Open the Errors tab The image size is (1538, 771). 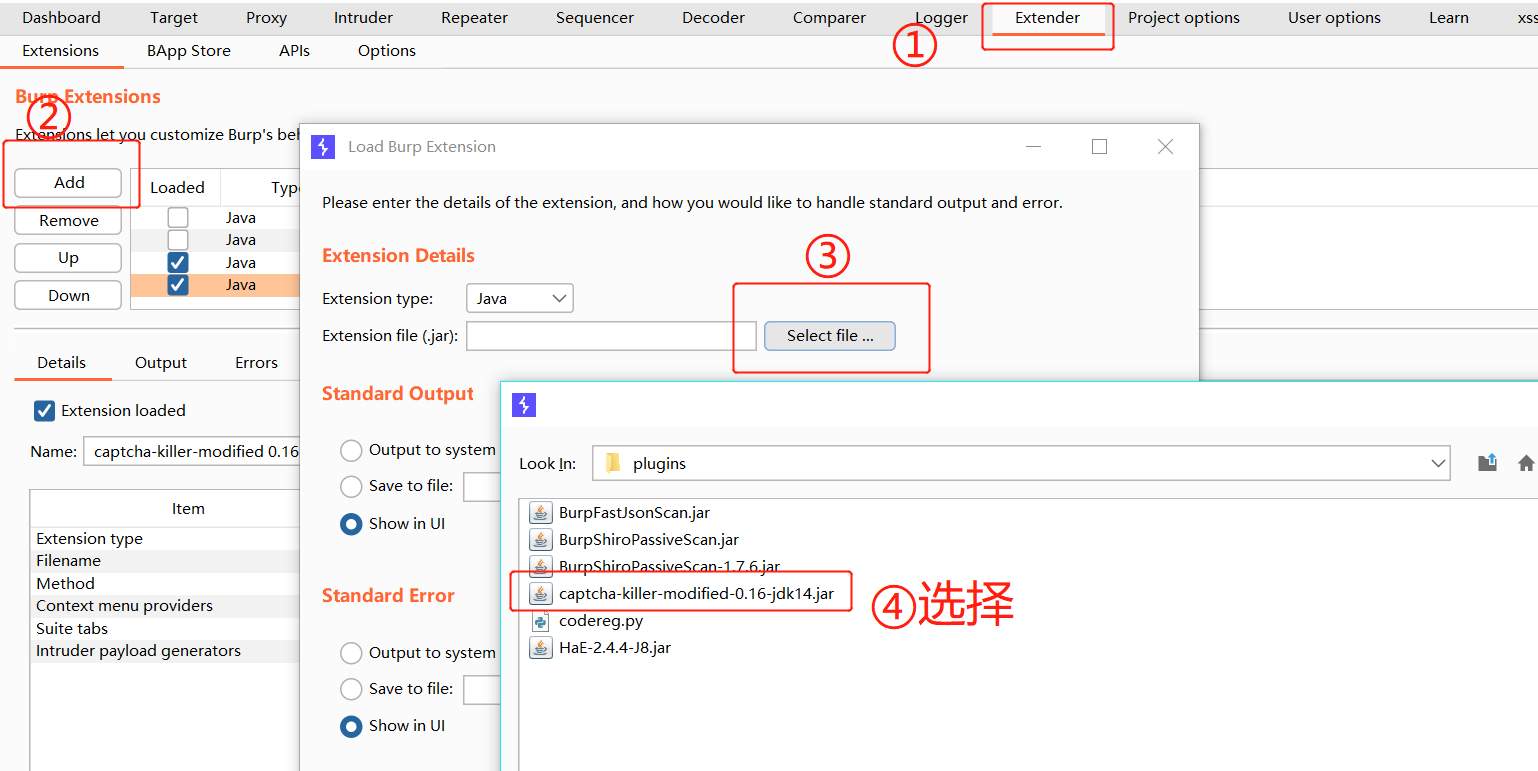[x=256, y=363]
